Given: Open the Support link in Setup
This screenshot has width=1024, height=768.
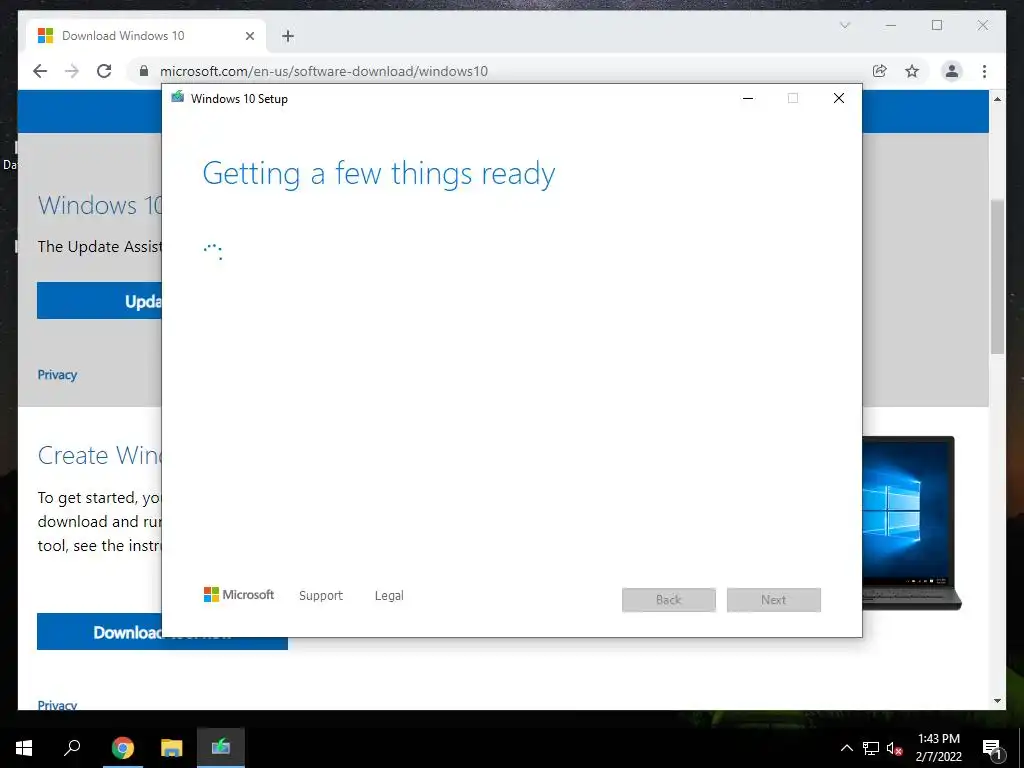Looking at the screenshot, I should 321,596.
